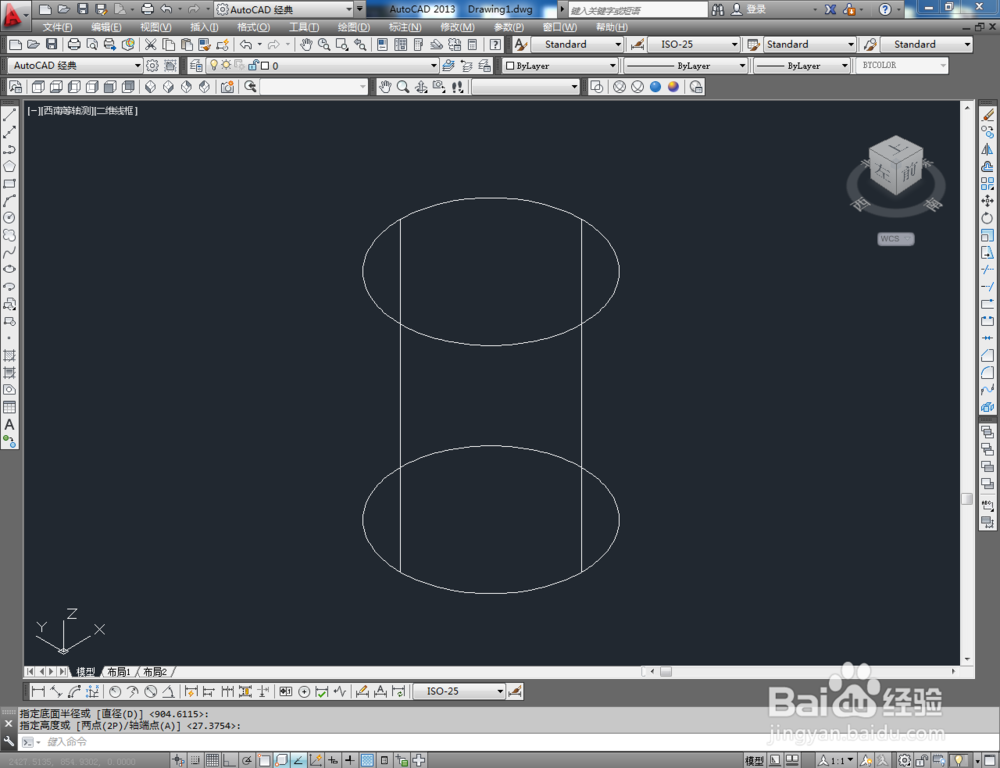Screen dimensions: 1000x768
Task: Click the Plot printer icon in Standard toolbar
Action: 74,44
